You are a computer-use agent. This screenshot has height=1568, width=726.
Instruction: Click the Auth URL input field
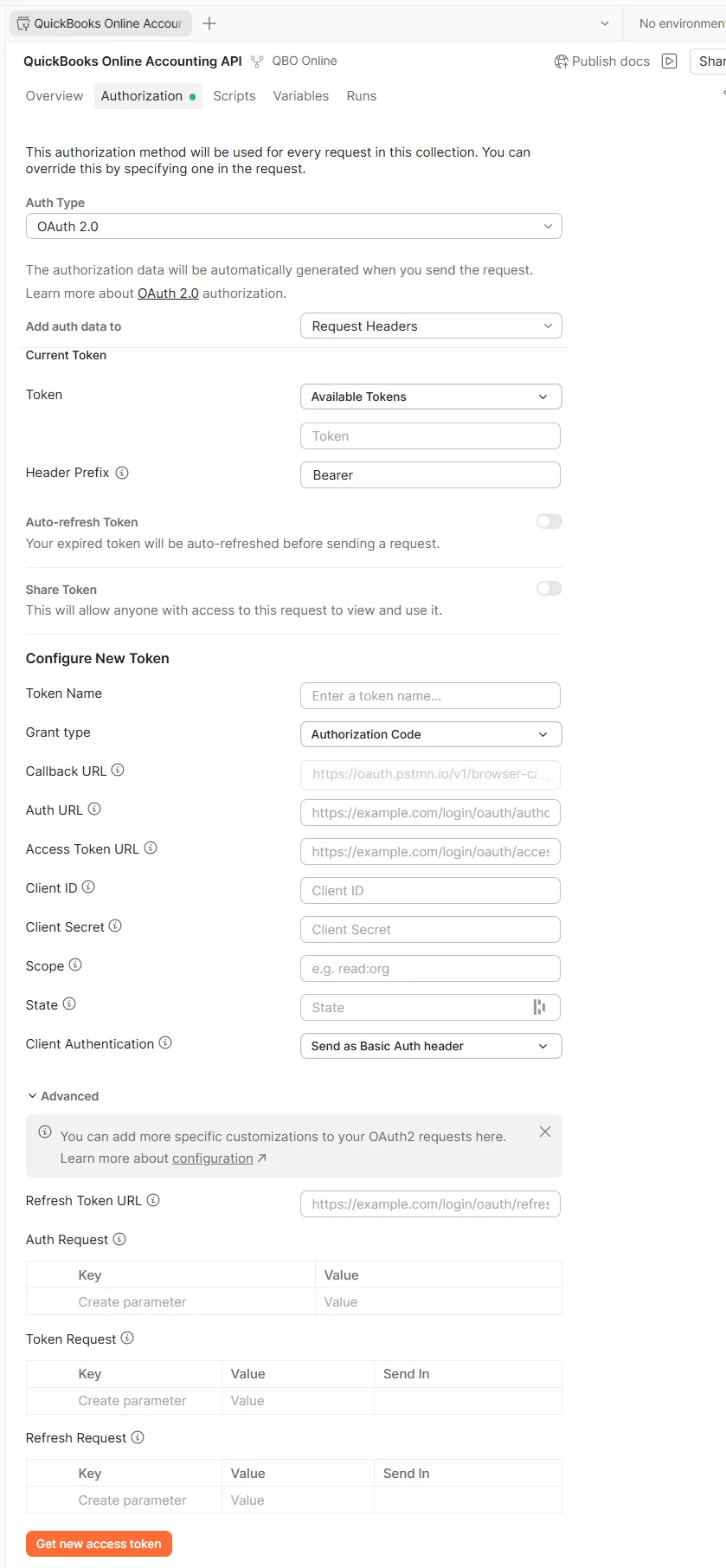click(431, 813)
